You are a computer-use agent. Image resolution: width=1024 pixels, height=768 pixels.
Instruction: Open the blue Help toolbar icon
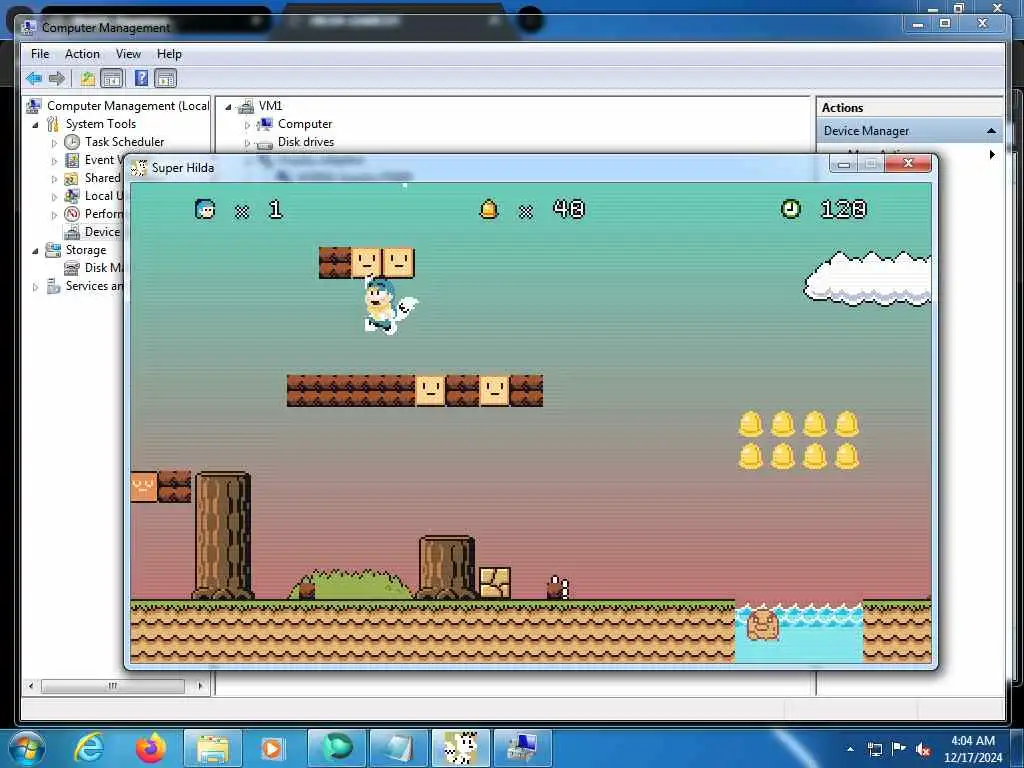pyautogui.click(x=141, y=79)
